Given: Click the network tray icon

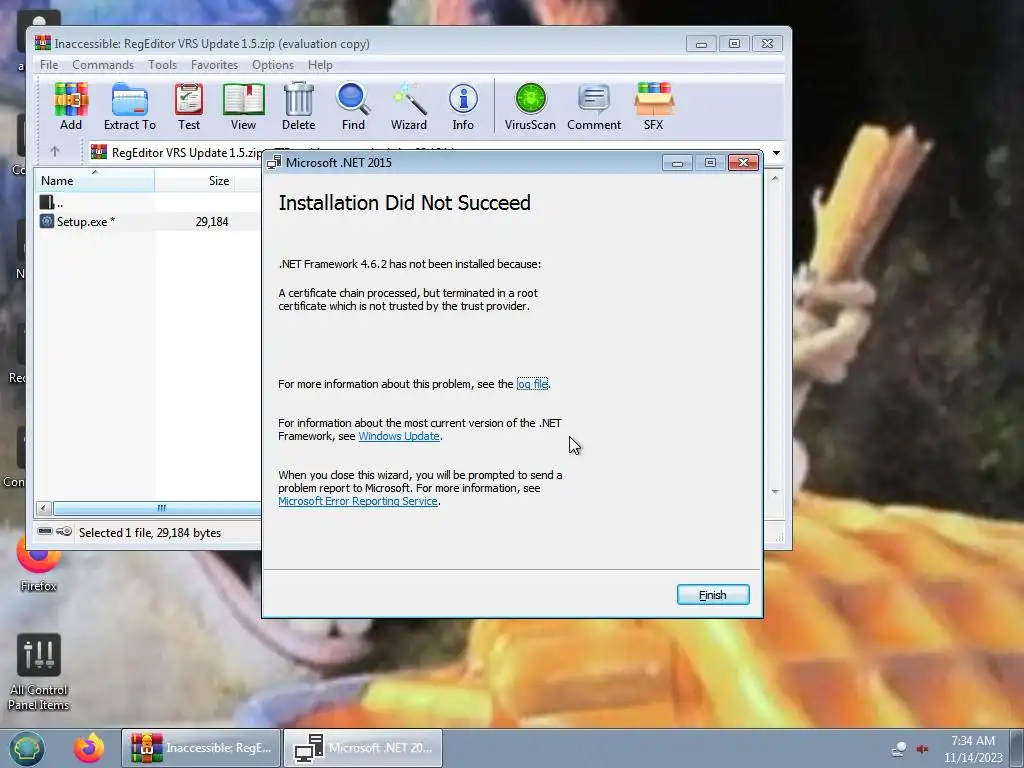Looking at the screenshot, I should click(899, 749).
